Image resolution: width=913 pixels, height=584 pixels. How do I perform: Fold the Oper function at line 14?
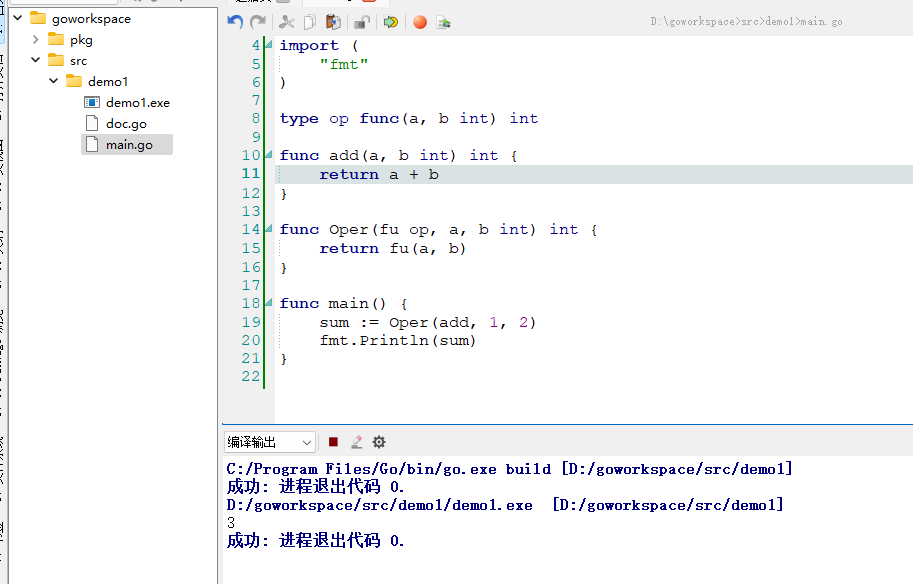pos(268,228)
